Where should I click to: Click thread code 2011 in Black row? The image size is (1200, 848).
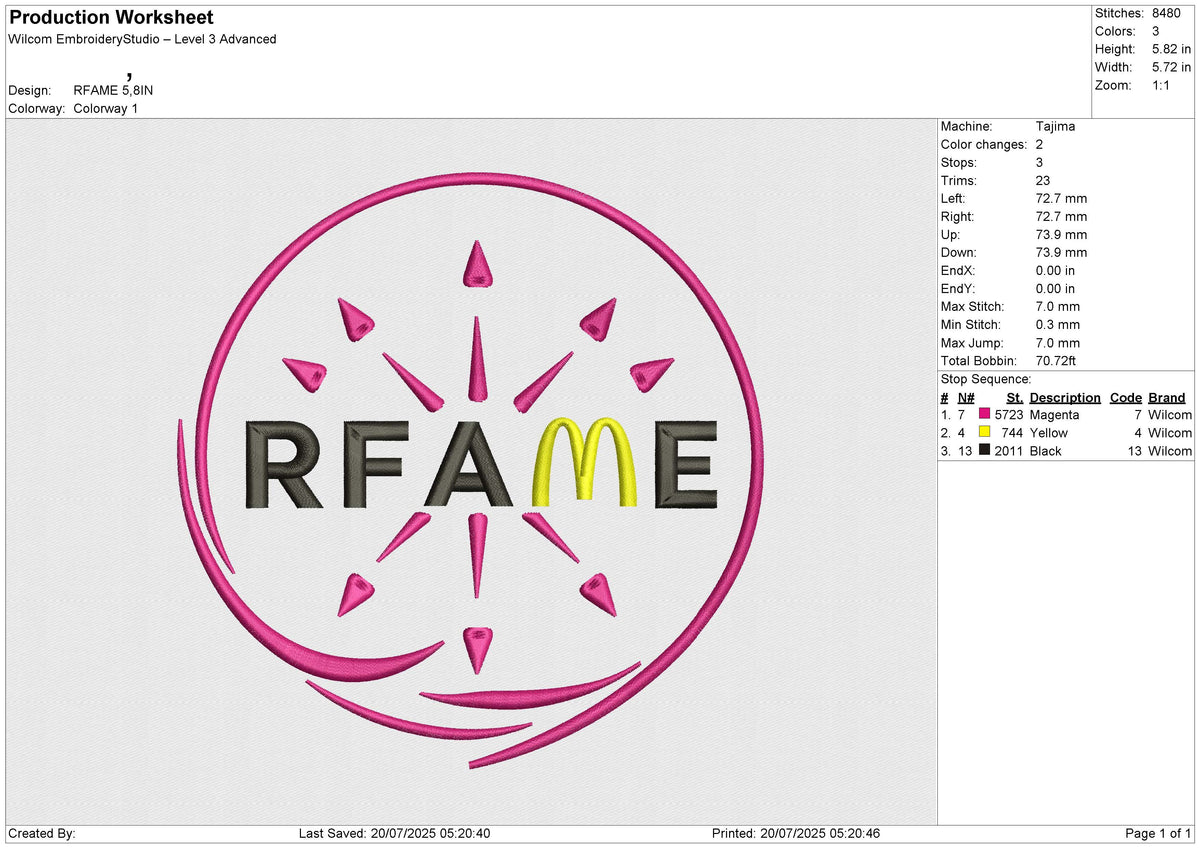pos(1009,450)
